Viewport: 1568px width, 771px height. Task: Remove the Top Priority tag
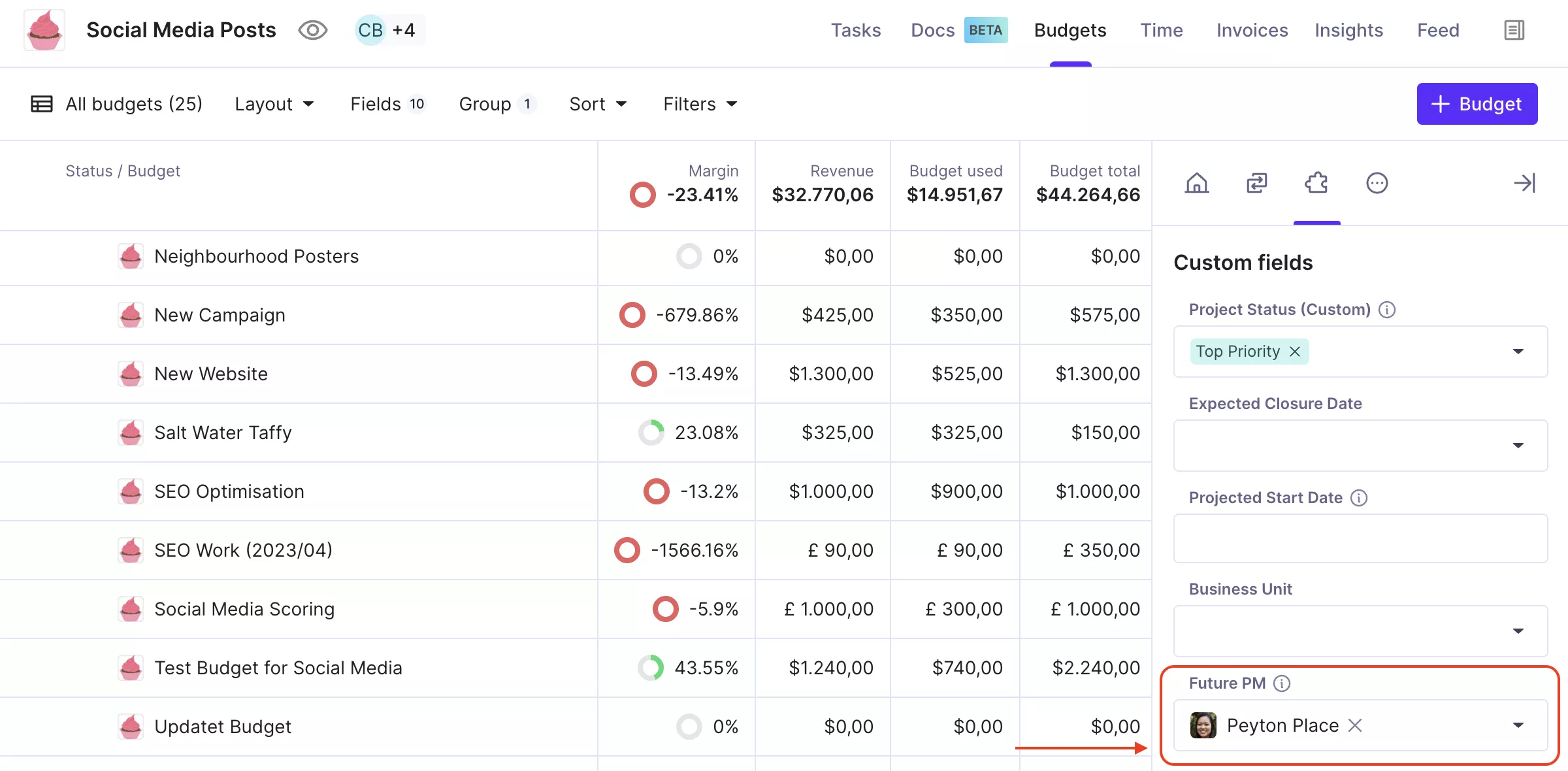pos(1295,352)
